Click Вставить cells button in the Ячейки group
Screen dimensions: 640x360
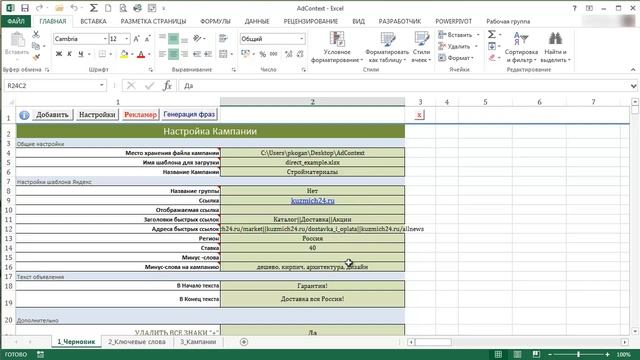[x=455, y=35]
